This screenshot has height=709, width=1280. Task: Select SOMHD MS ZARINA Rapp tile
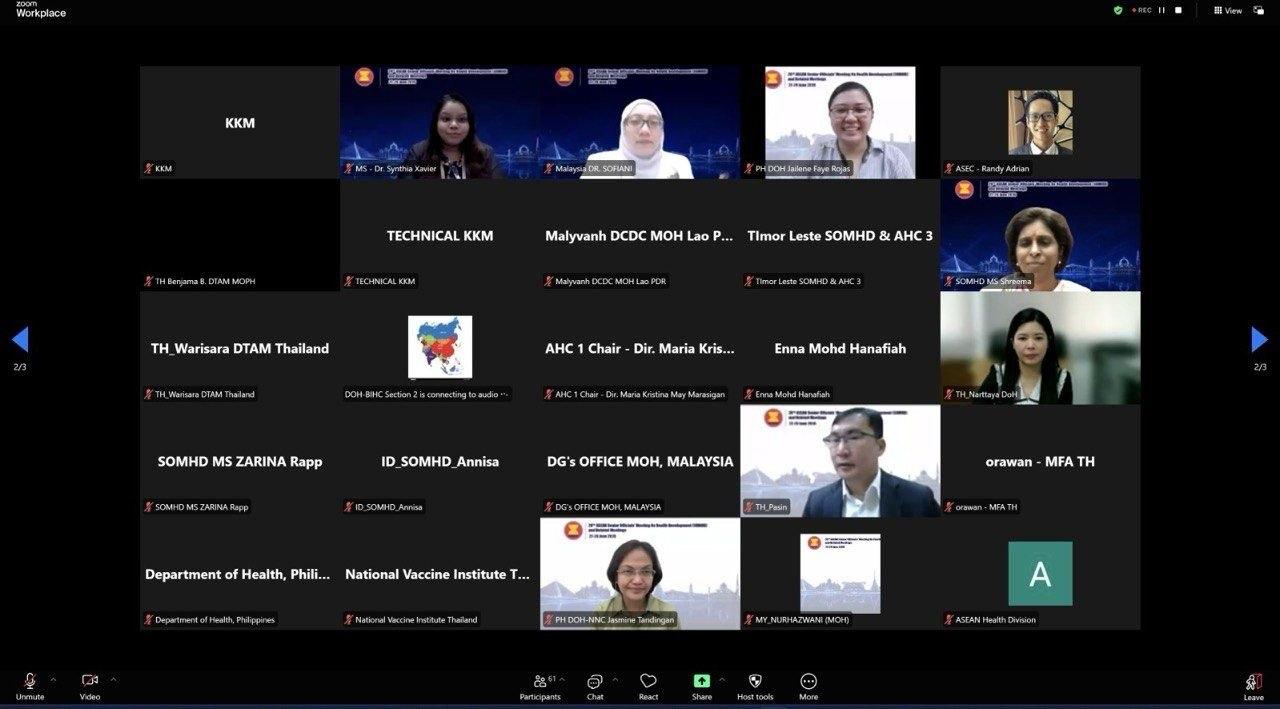point(240,461)
